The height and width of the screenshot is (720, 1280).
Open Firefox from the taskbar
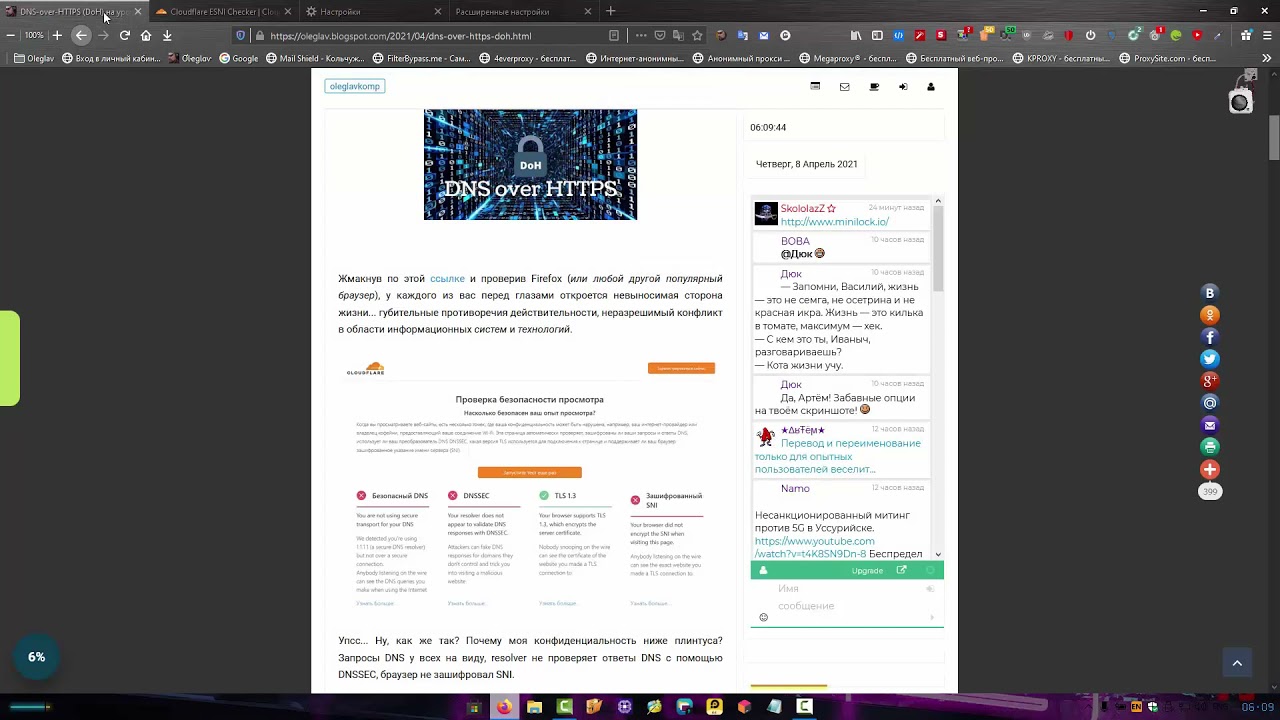click(504, 707)
